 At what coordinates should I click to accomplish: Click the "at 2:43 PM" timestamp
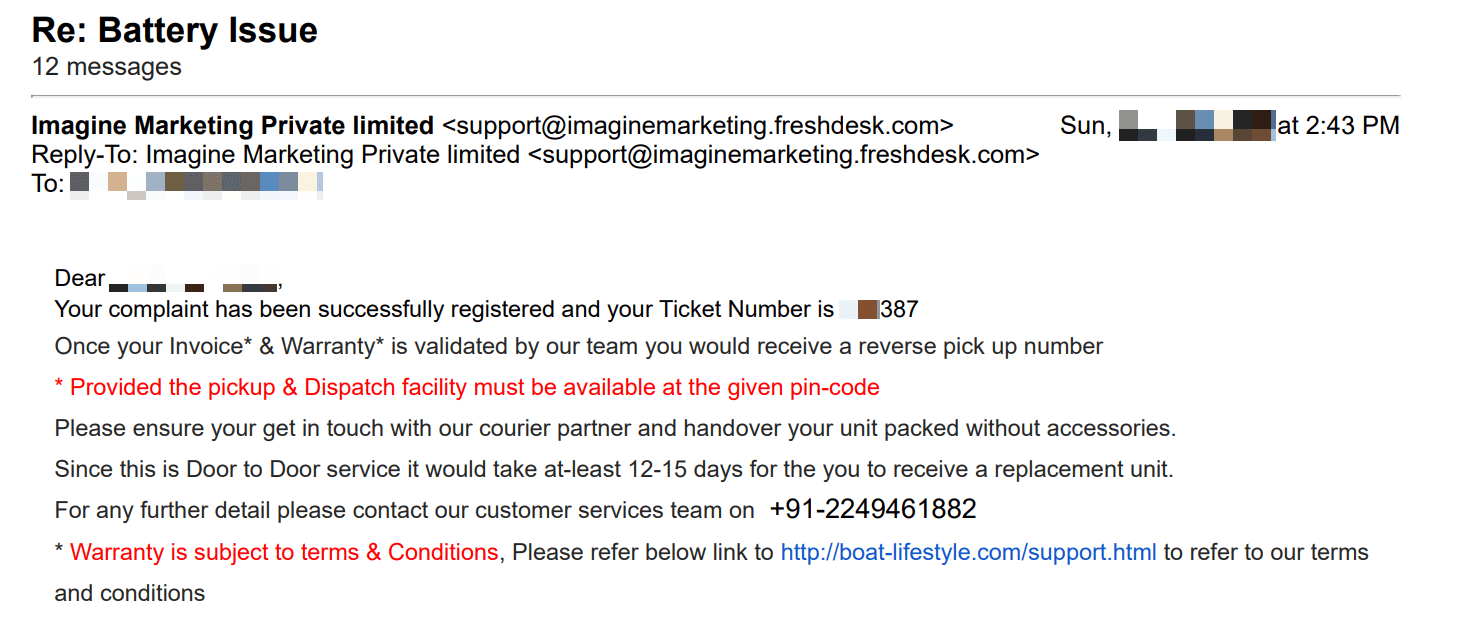1338,126
